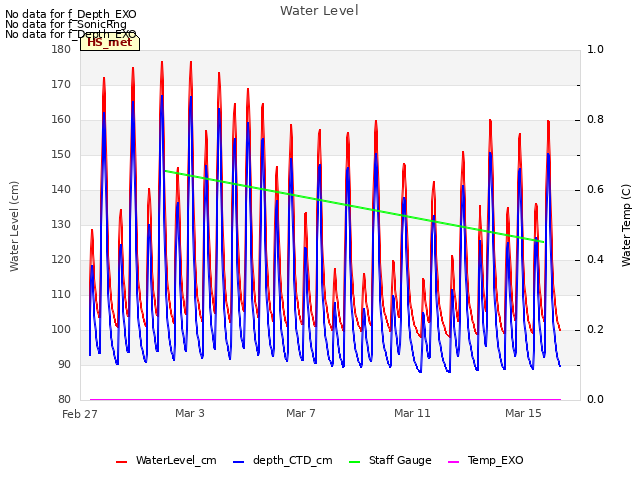Click the Mar 7 x-axis tick label
This screenshot has height=480, width=640.
[301, 413]
